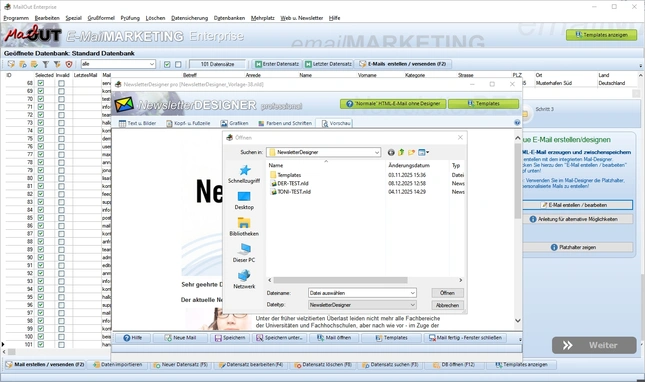Switch to Farben und Schriften tab
This screenshot has width=645, height=382.
point(285,123)
